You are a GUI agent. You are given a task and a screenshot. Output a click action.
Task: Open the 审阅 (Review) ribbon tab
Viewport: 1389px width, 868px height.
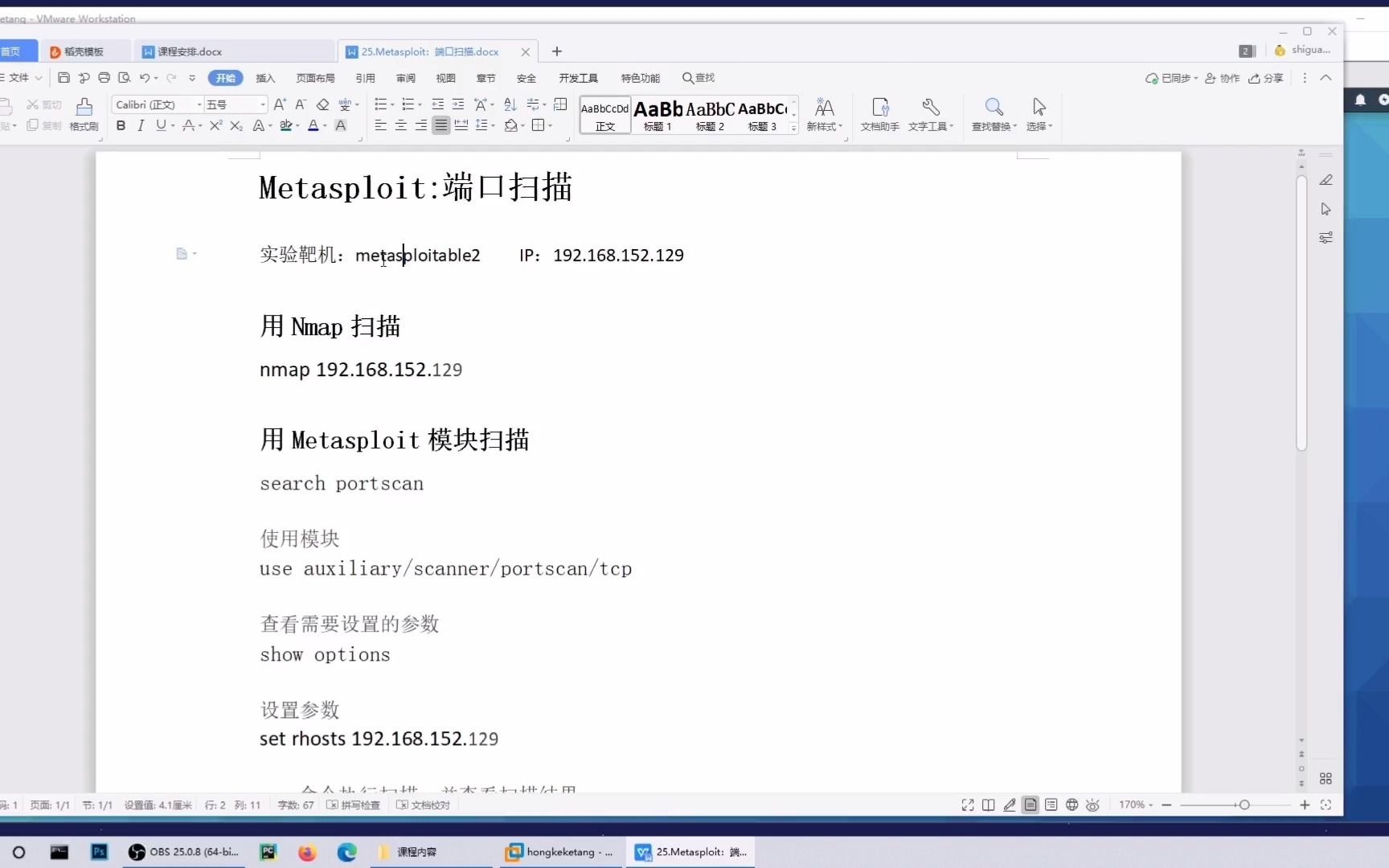pos(406,78)
